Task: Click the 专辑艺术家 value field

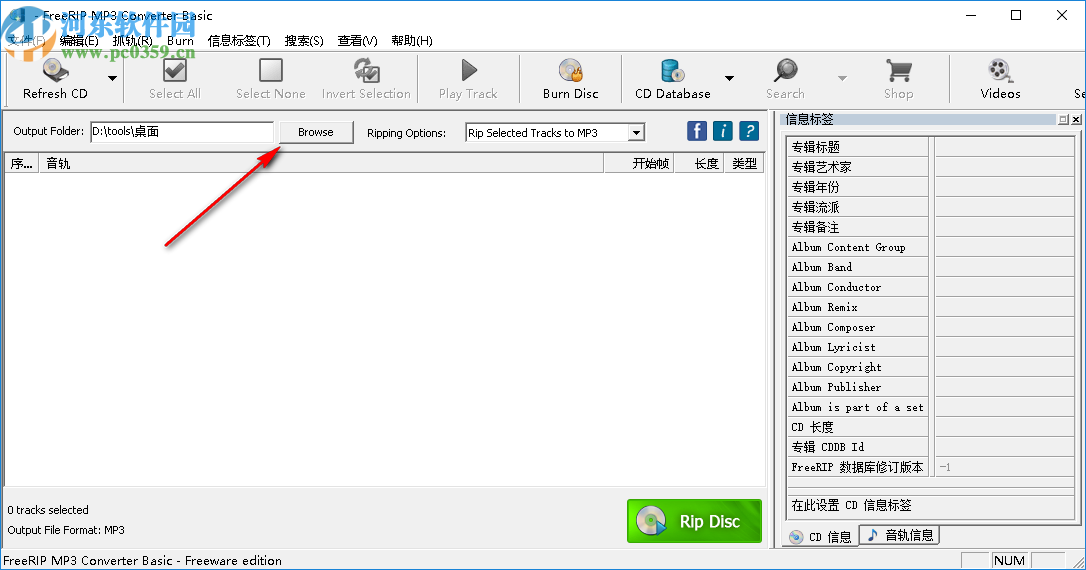Action: pyautogui.click(x=1004, y=167)
